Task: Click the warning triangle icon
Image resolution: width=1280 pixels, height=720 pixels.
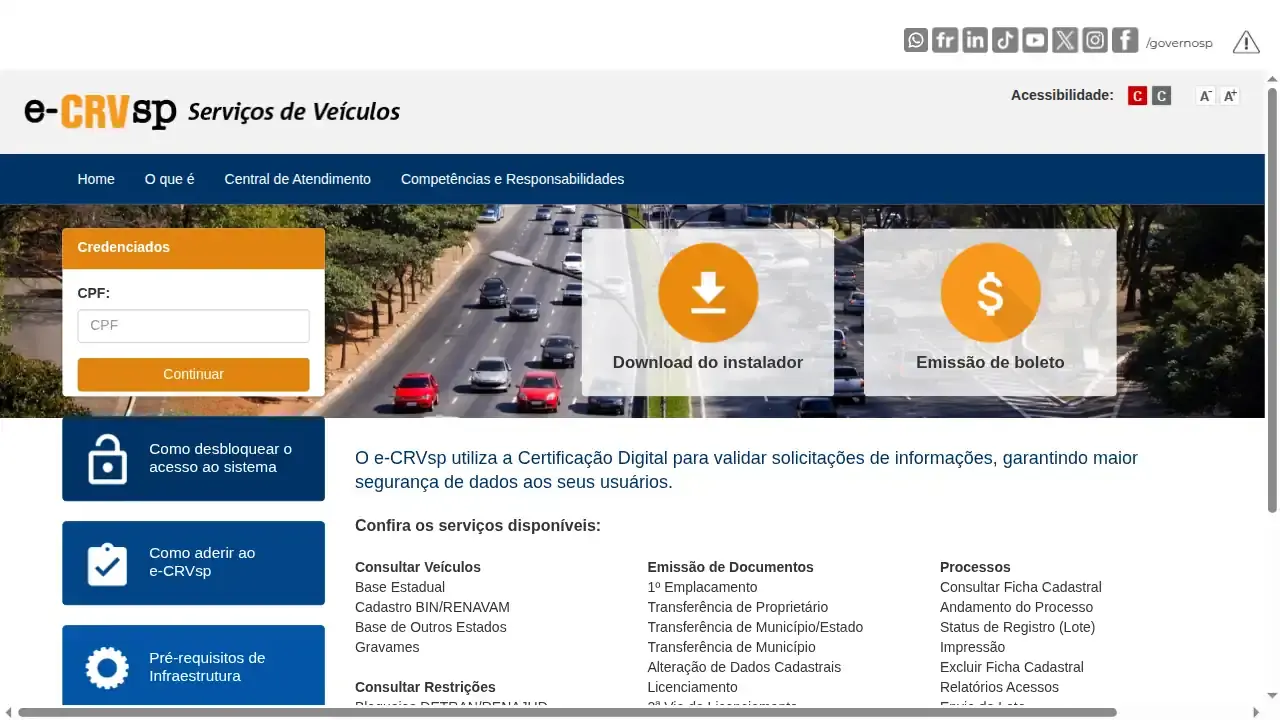Action: [x=1246, y=42]
